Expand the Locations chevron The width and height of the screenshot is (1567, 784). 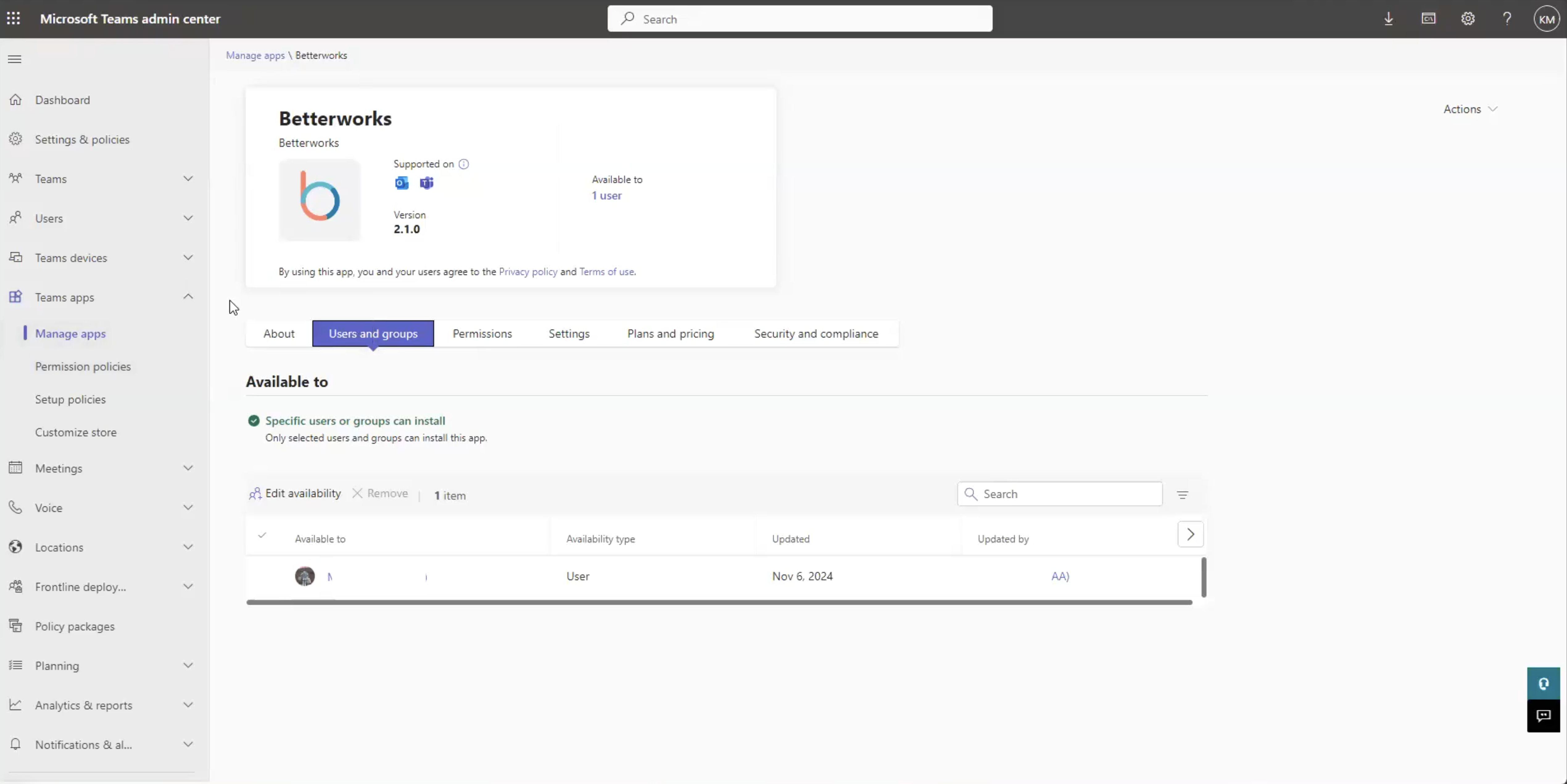188,547
